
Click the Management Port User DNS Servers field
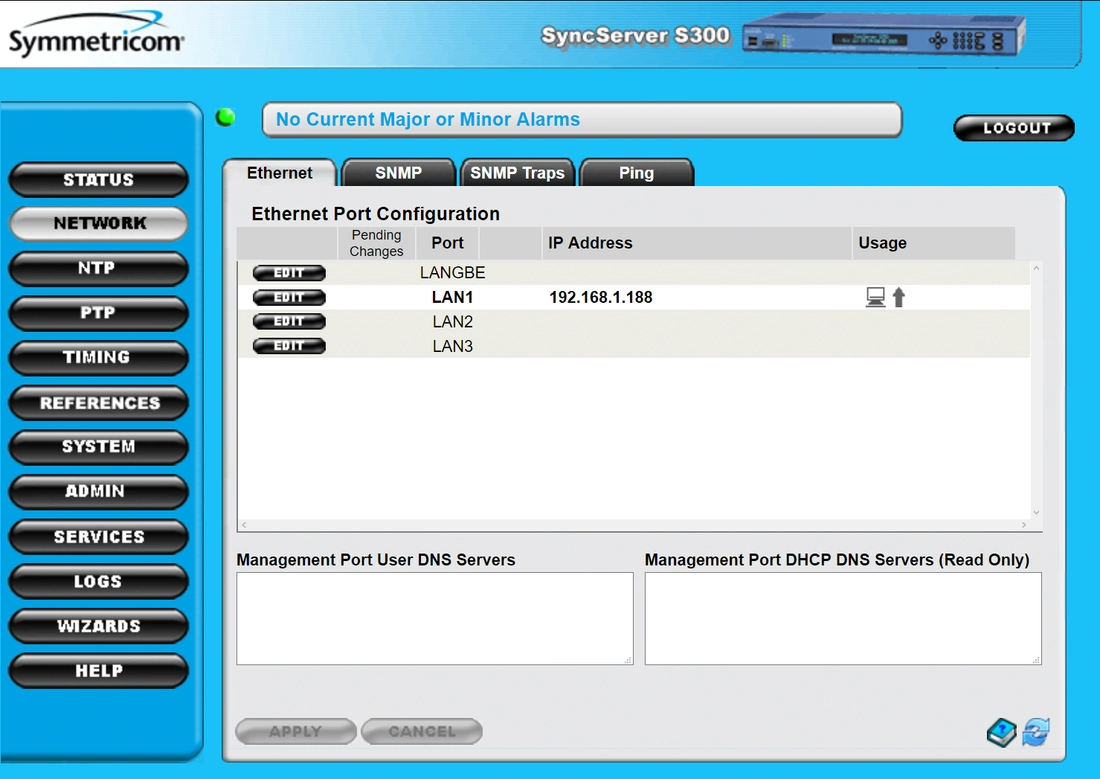434,618
